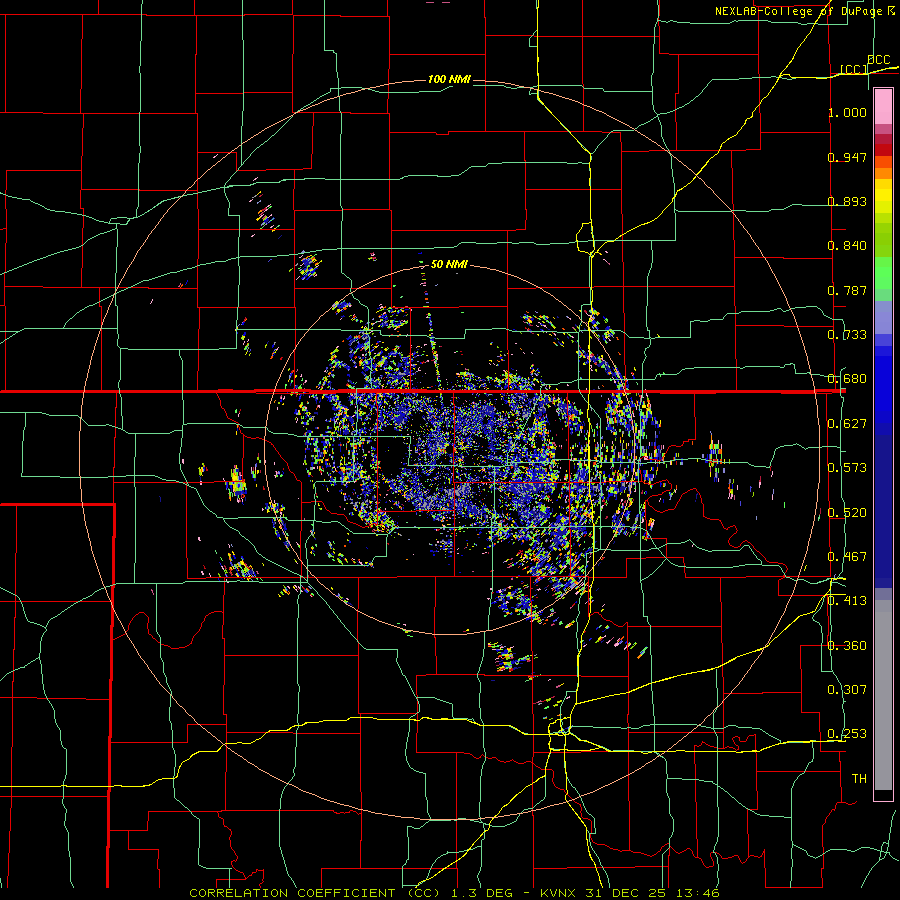Click the 0.360 scale label
The width and height of the screenshot is (900, 900).
tap(847, 646)
